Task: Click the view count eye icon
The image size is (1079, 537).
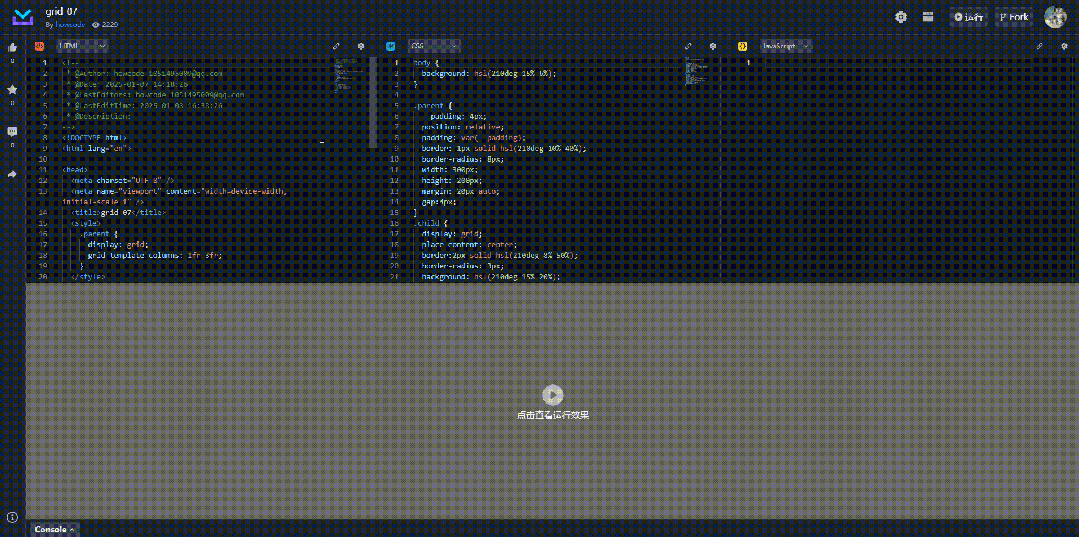Action: 96,24
